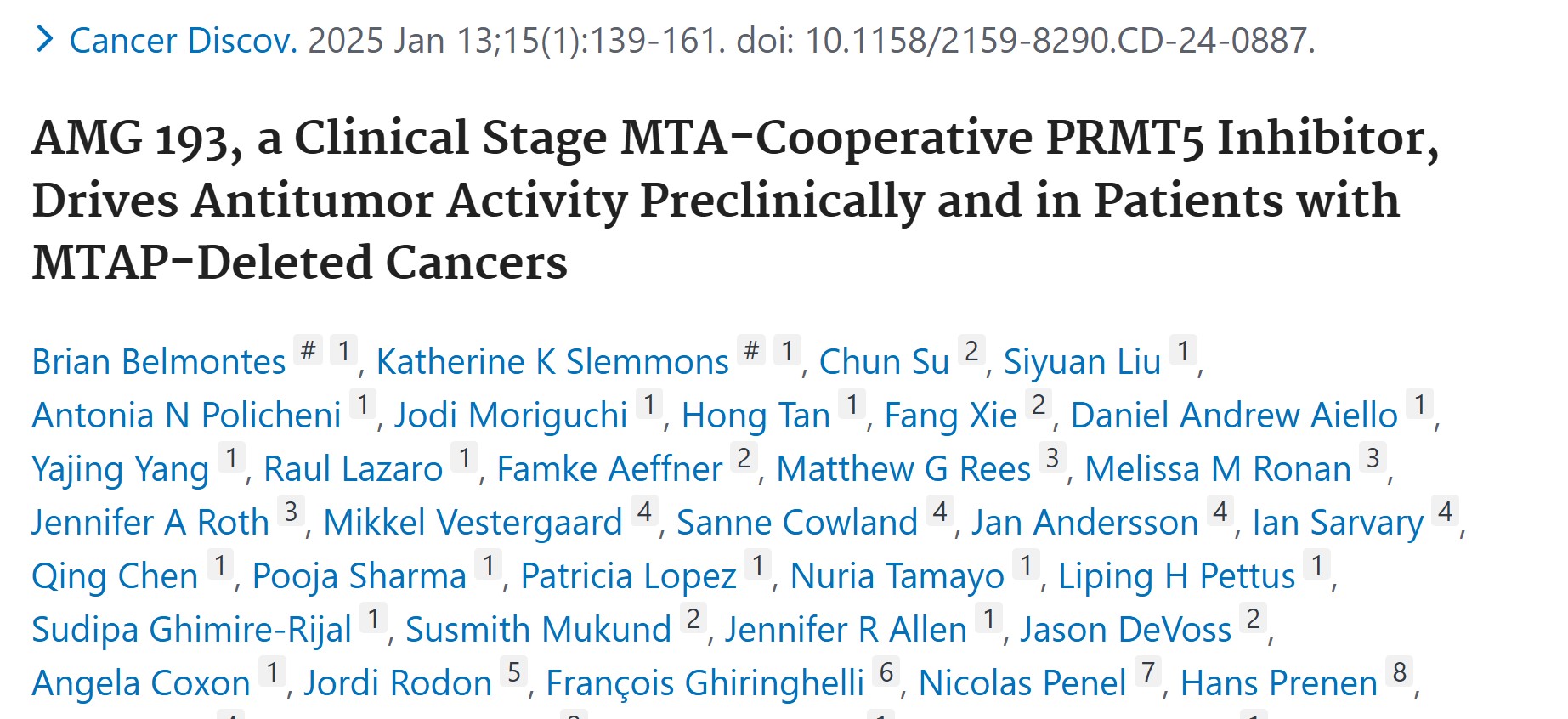Show affiliation 5 next to Jordi Rodon
The width and height of the screenshot is (1568, 719).
coord(514,672)
